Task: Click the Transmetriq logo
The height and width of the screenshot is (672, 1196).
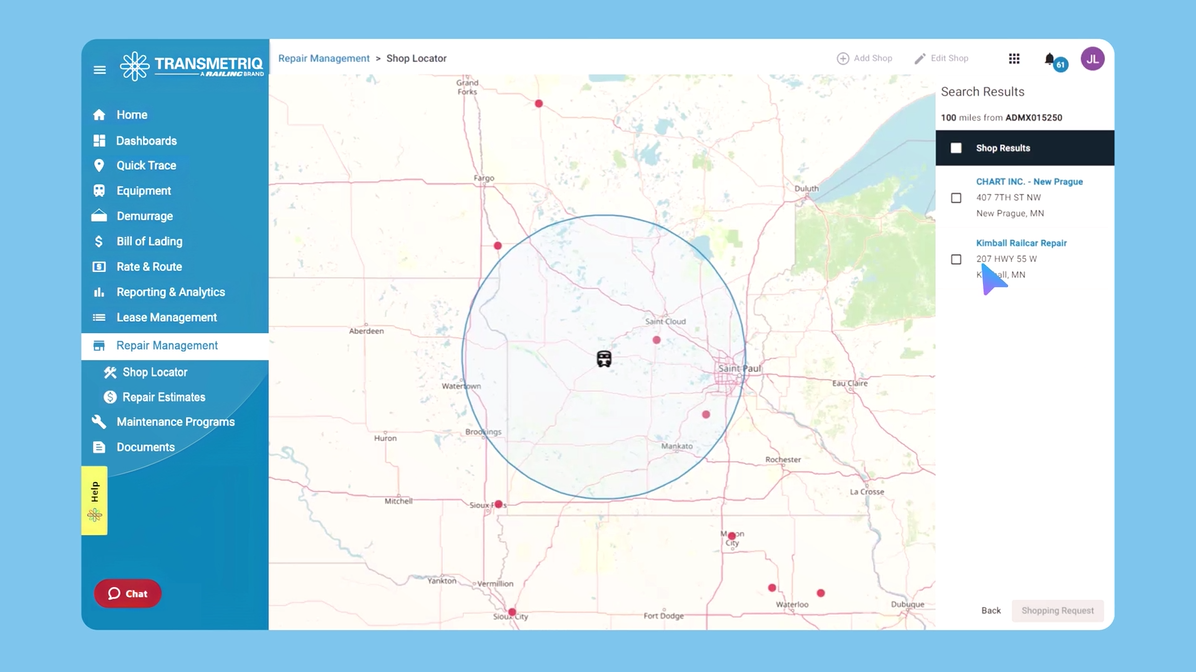Action: pyautogui.click(x=191, y=66)
